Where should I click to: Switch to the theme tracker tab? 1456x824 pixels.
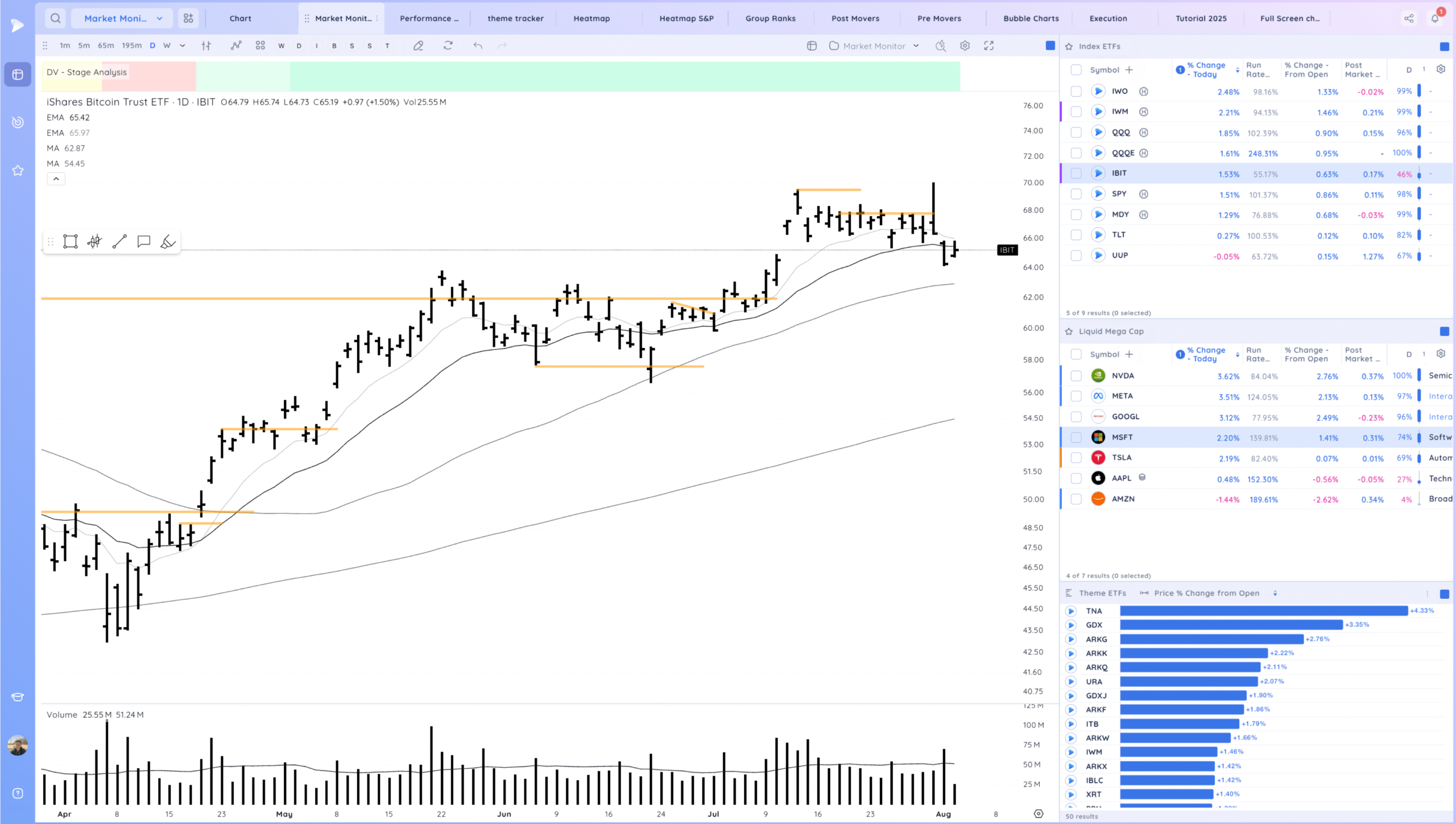pos(515,18)
